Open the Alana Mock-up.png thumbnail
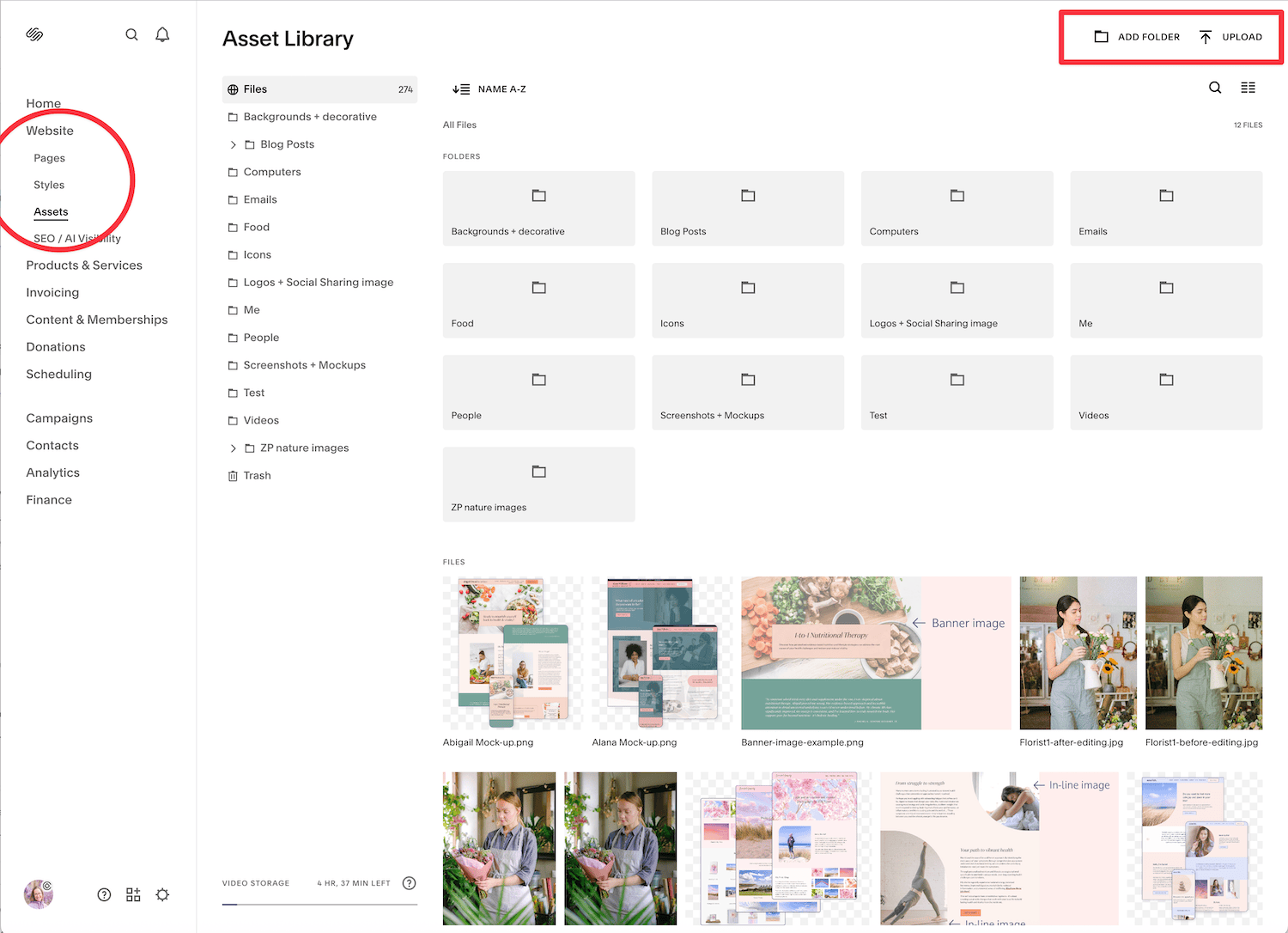This screenshot has width=1288, height=933. coord(661,653)
